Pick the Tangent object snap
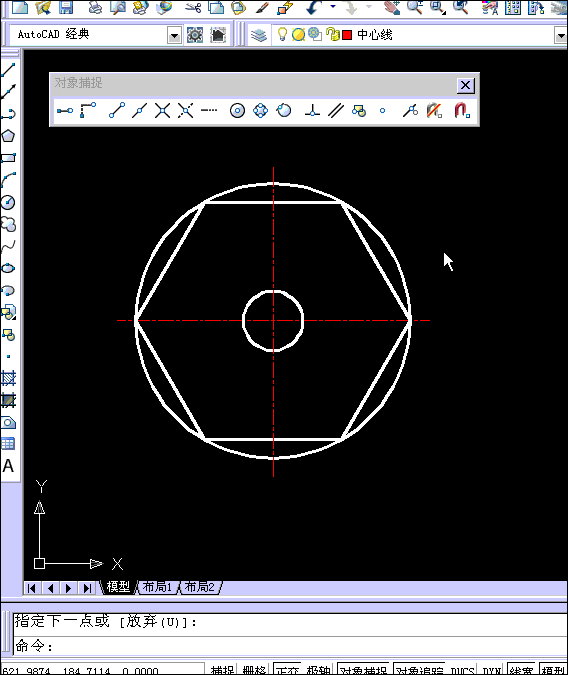 pos(284,111)
